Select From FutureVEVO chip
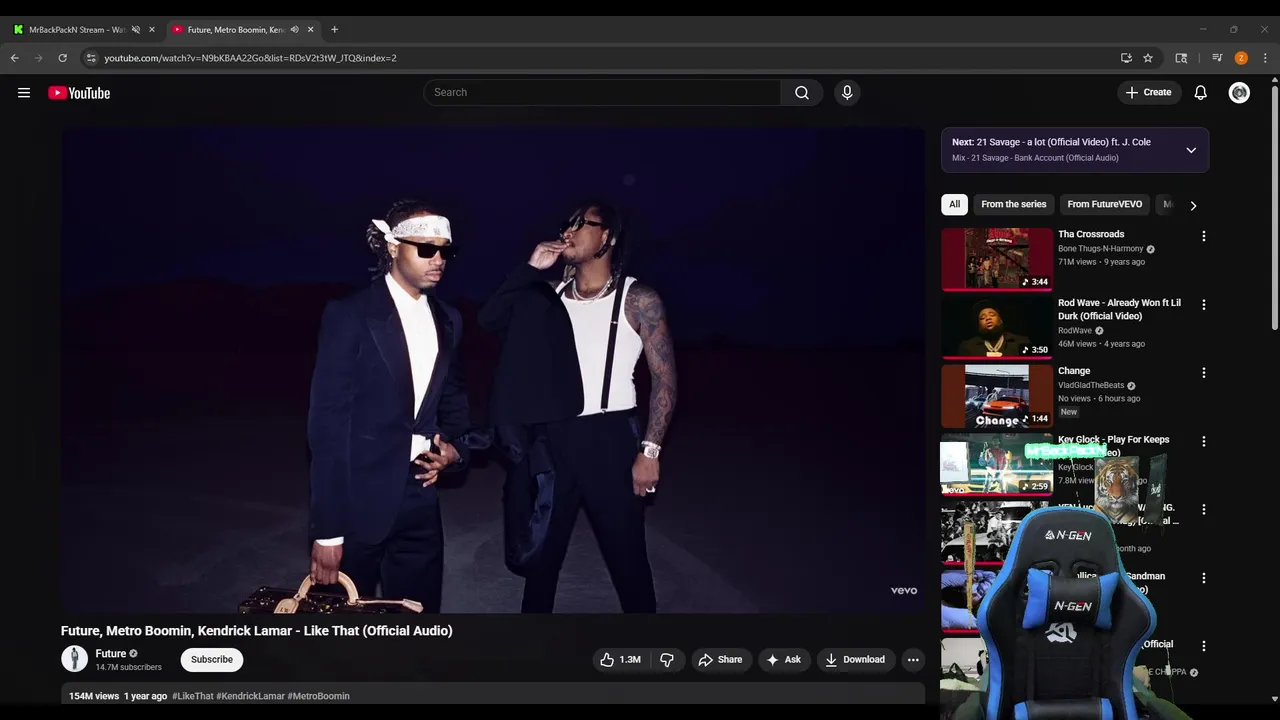Screen dimensions: 1280x720 (1104, 204)
